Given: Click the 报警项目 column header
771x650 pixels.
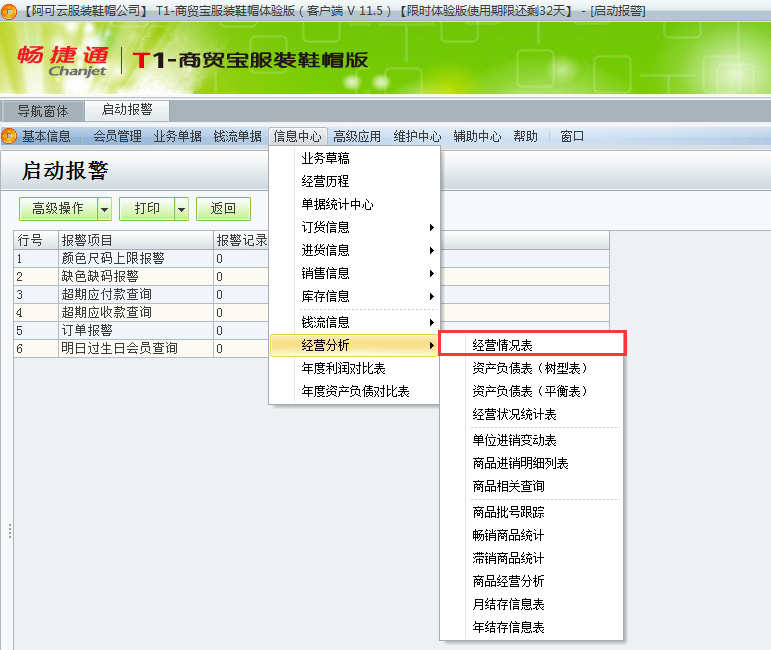Looking at the screenshot, I should (x=136, y=240).
